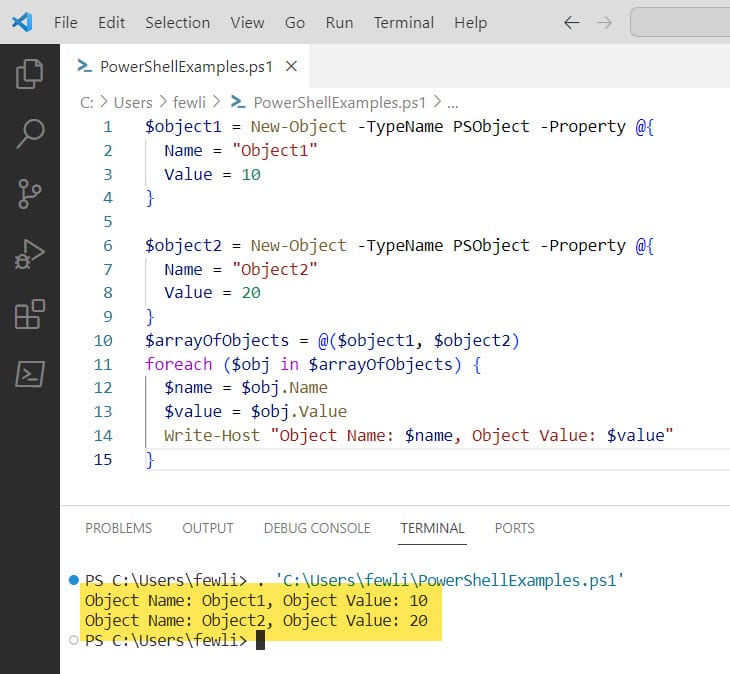Close the PowerShellExamples.ps1 tab
The image size is (730, 674).
tap(291, 66)
